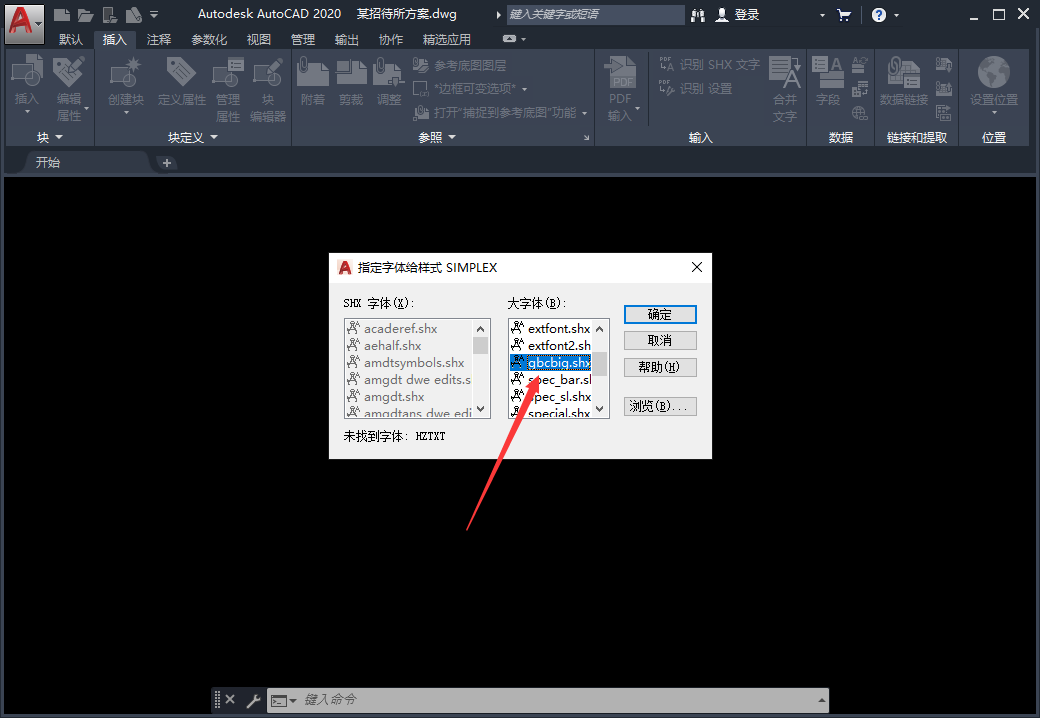Select spec_sl.shx in big font list
Image resolution: width=1040 pixels, height=718 pixels.
point(551,396)
